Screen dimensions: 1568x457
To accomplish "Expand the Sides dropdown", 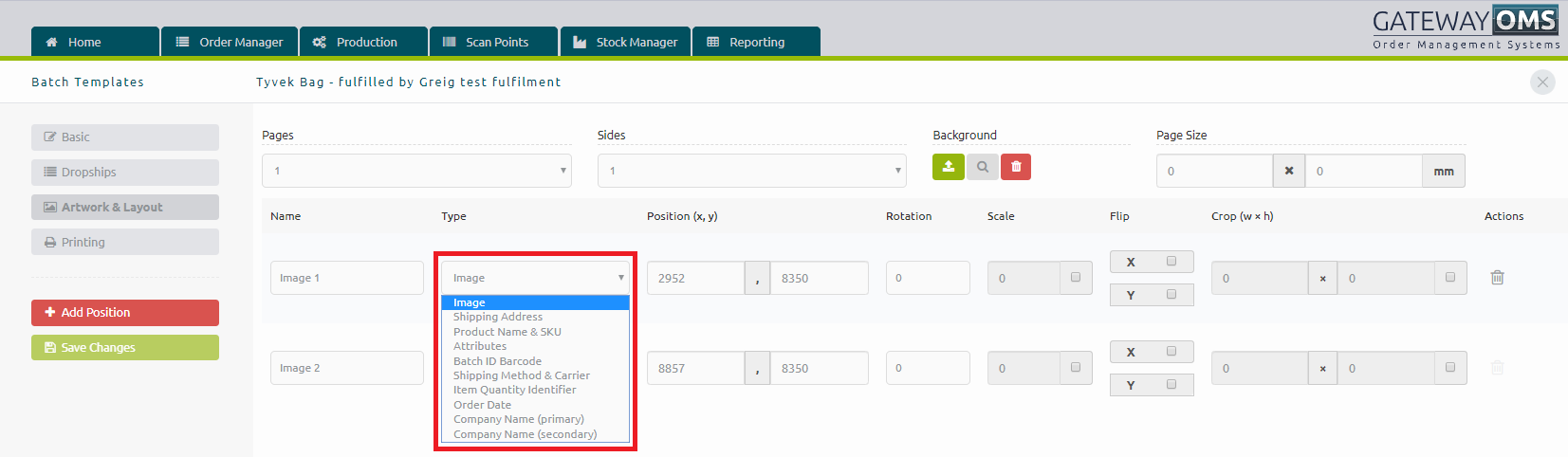I will coord(752,171).
